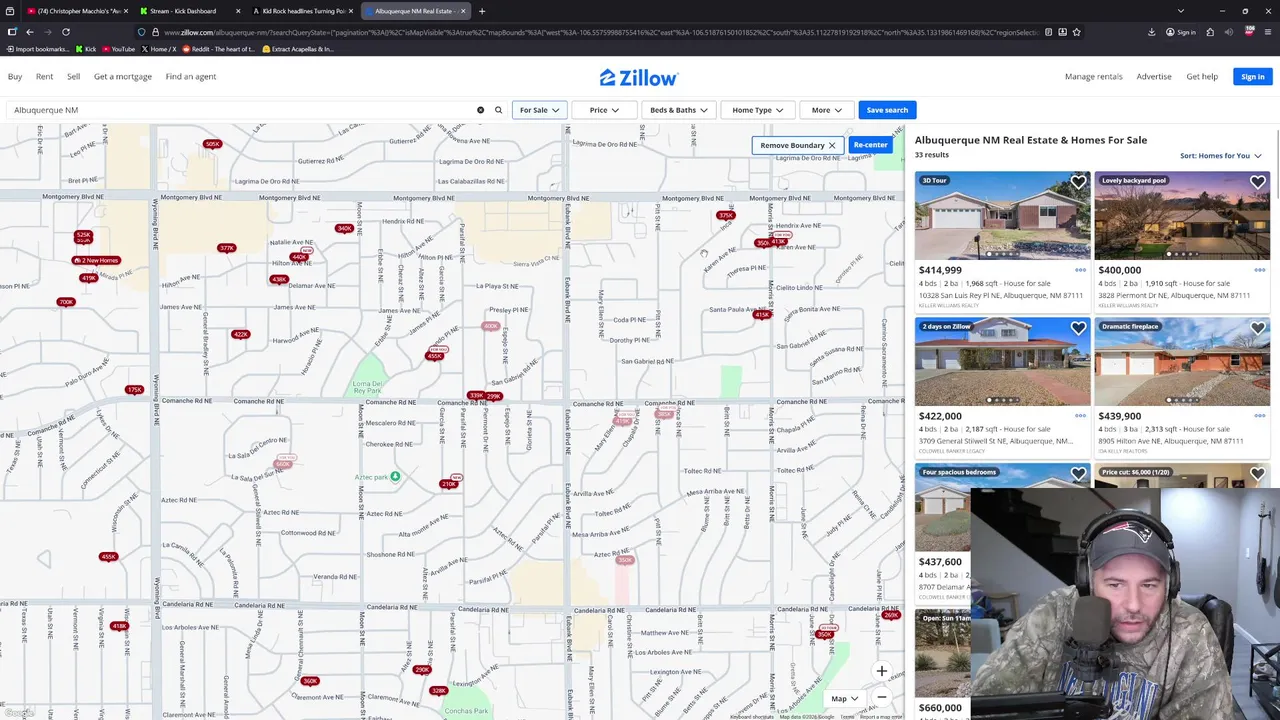Open the Reddit bookmark

click(218, 49)
